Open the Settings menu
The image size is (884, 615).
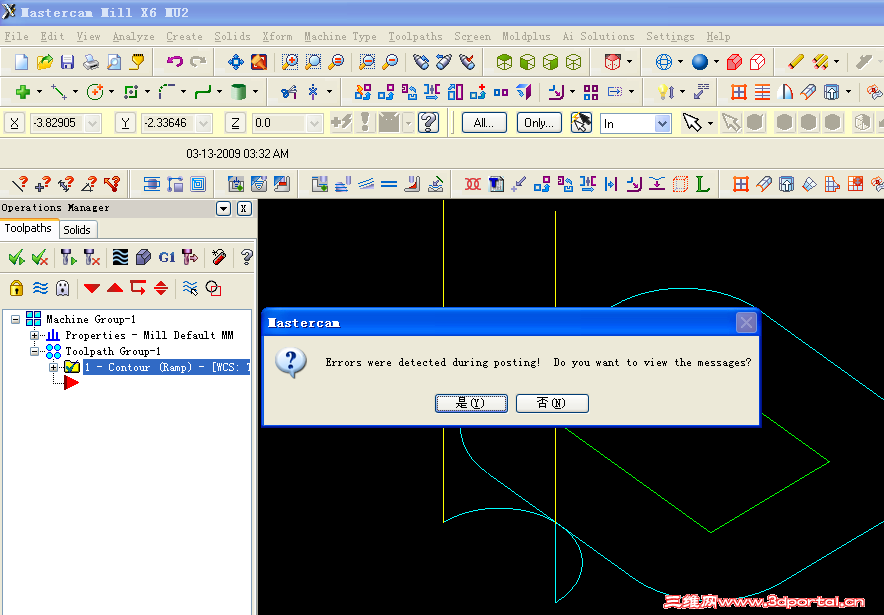[670, 36]
